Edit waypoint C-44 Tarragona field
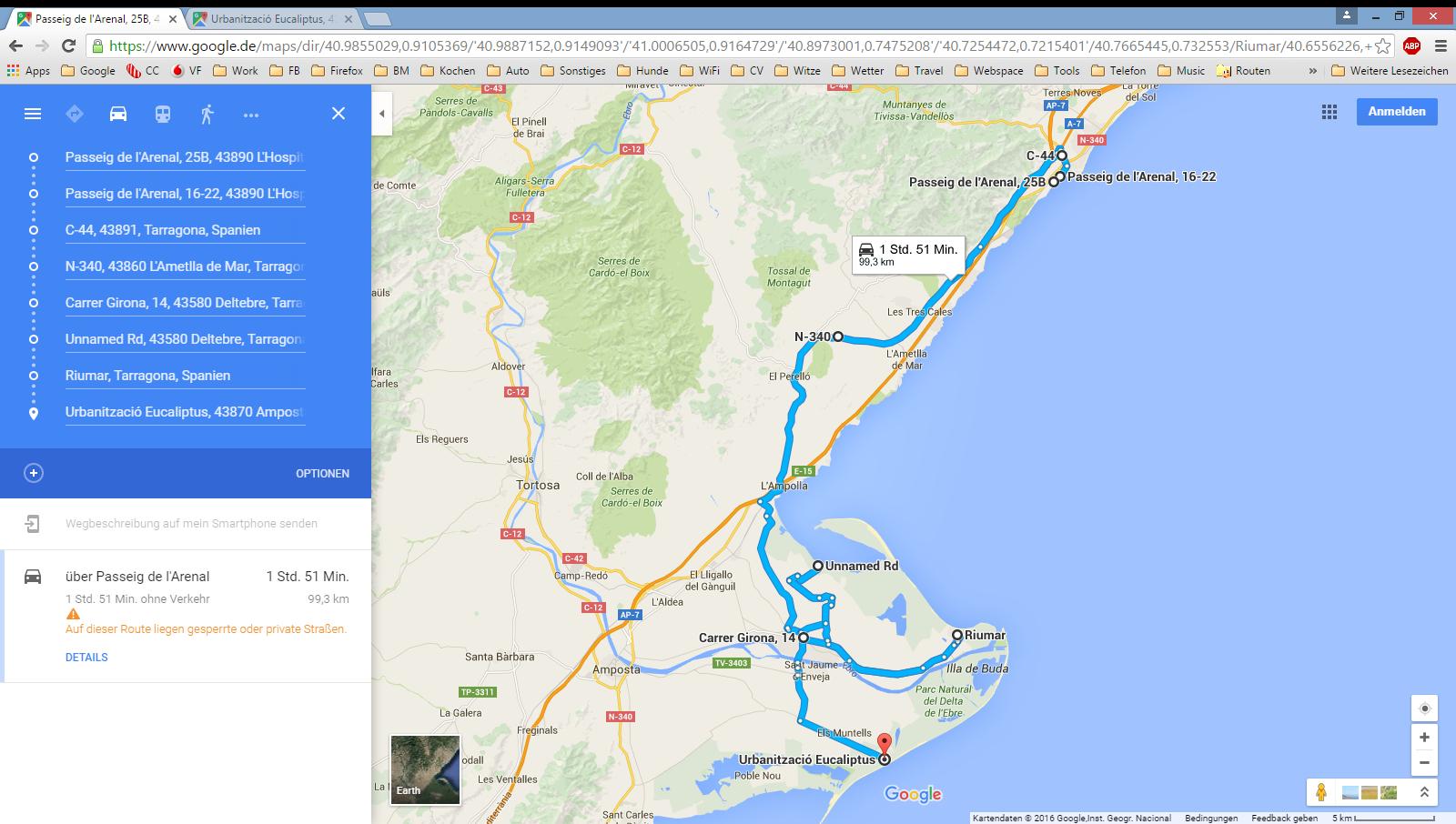This screenshot has height=824, width=1456. (185, 230)
